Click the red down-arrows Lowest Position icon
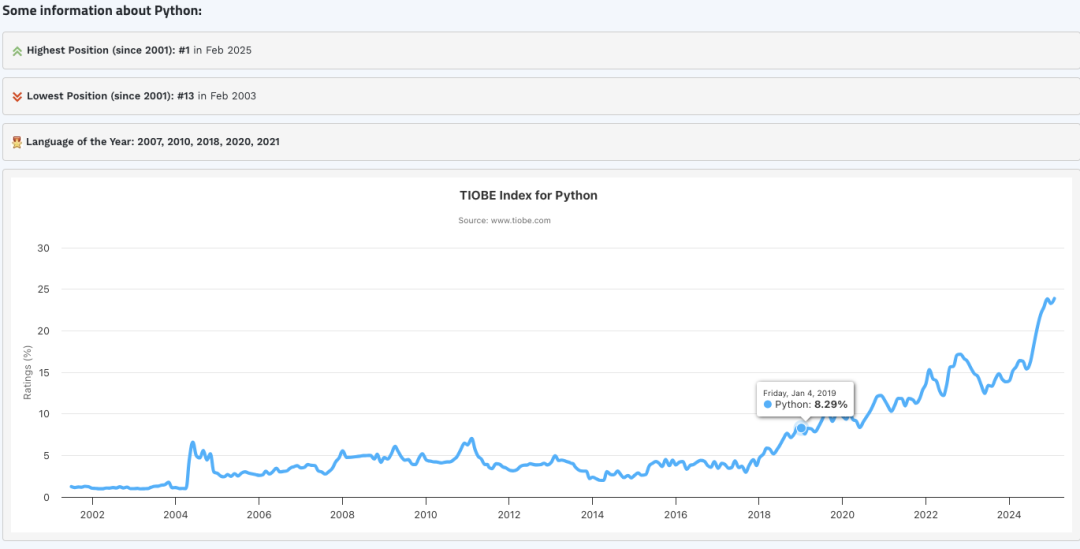 coord(18,96)
